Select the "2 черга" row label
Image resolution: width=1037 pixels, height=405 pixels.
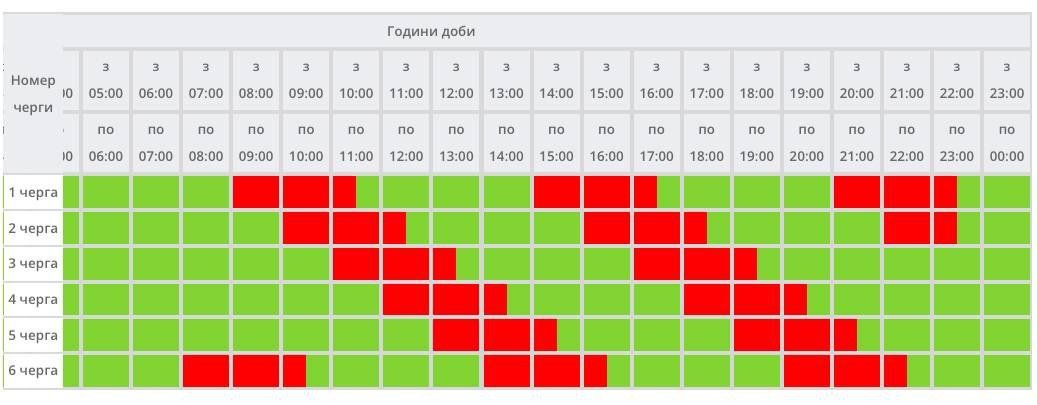click(x=33, y=228)
